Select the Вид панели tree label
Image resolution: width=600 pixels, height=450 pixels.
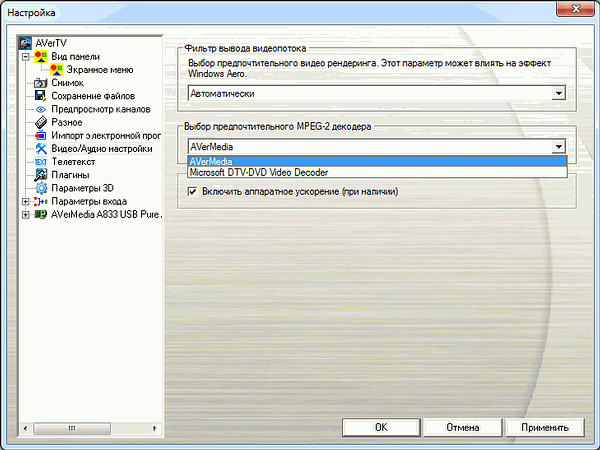[75, 57]
